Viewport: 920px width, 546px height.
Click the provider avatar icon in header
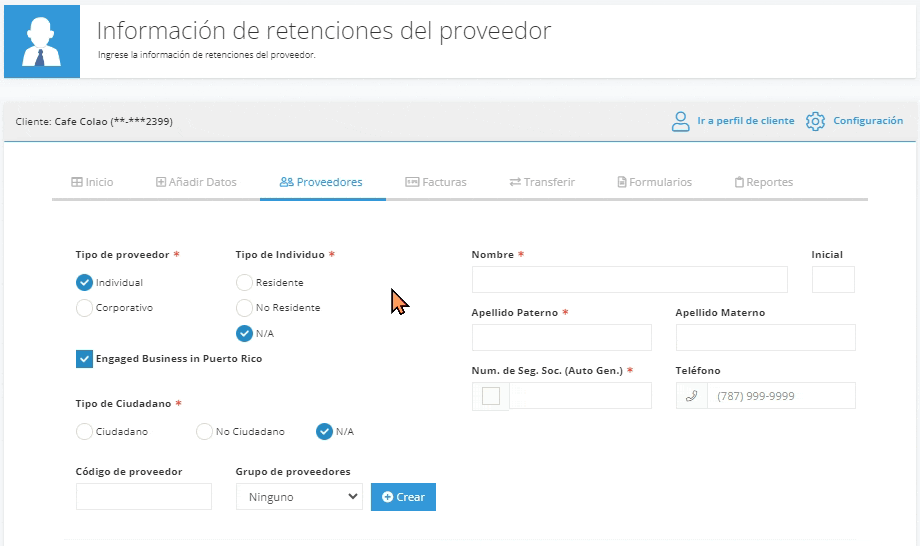[42, 41]
